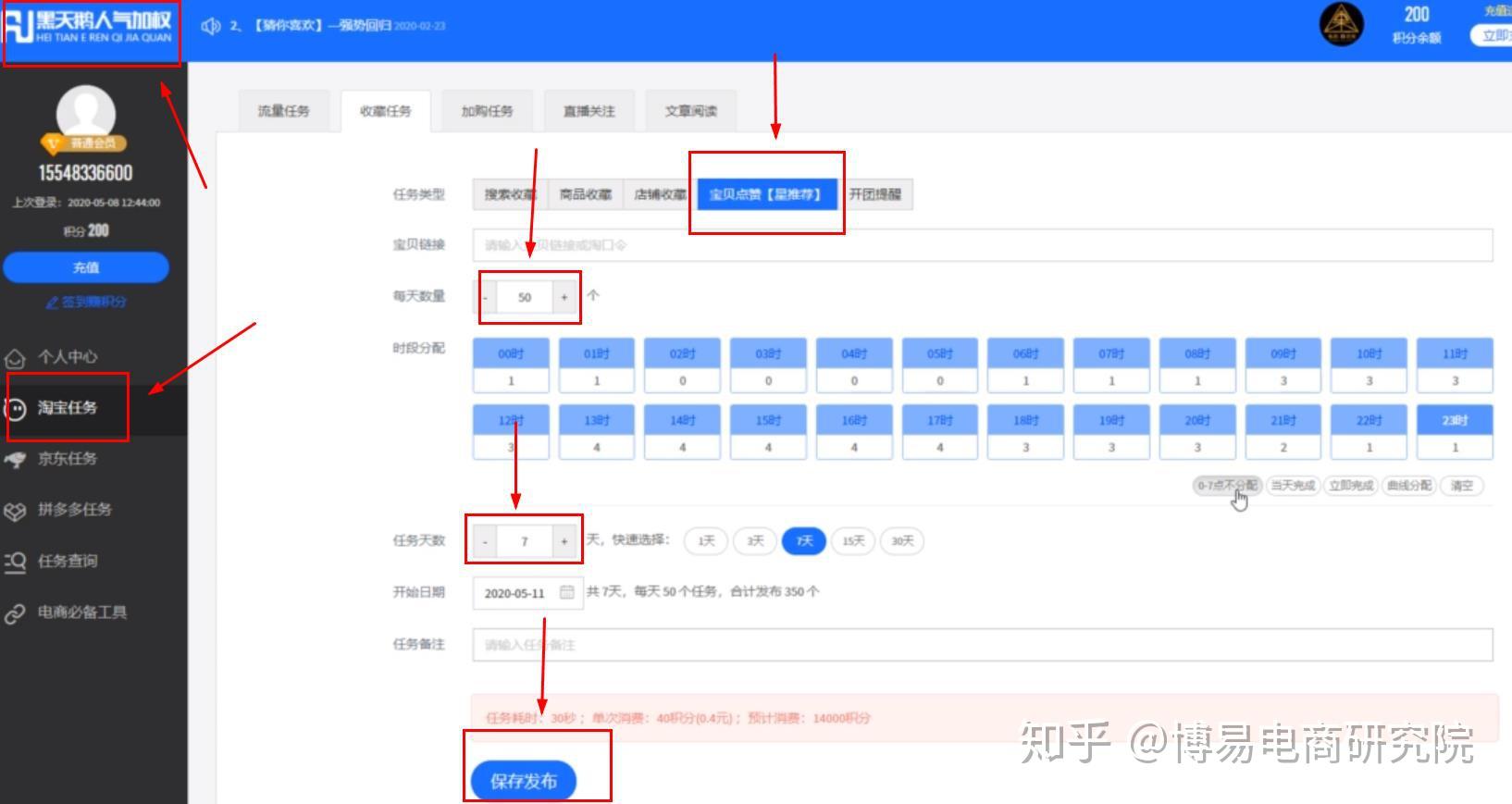
Task: Click the 京东任务 dog icon
Action: pos(15,459)
